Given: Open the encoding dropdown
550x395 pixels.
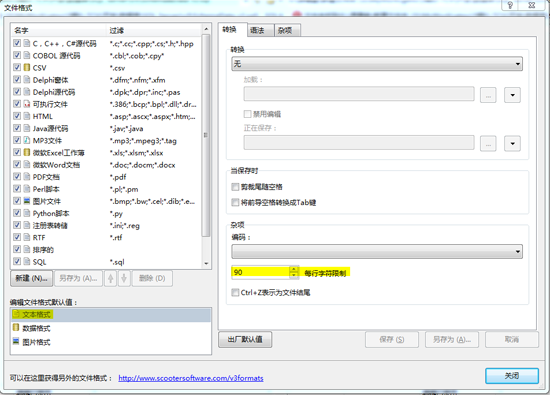Looking at the screenshot, I should (377, 252).
